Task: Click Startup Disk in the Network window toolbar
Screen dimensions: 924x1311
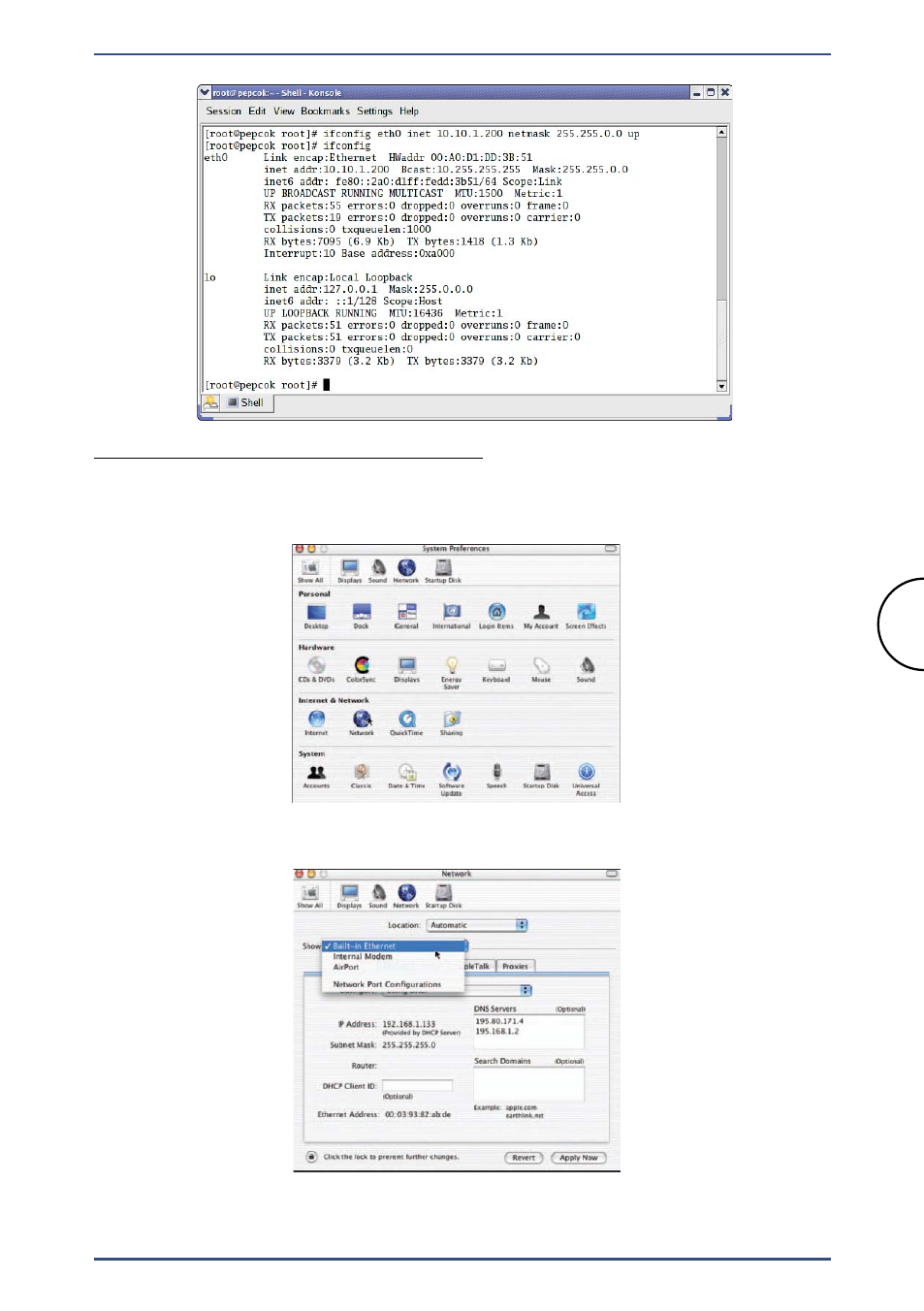Action: (443, 896)
